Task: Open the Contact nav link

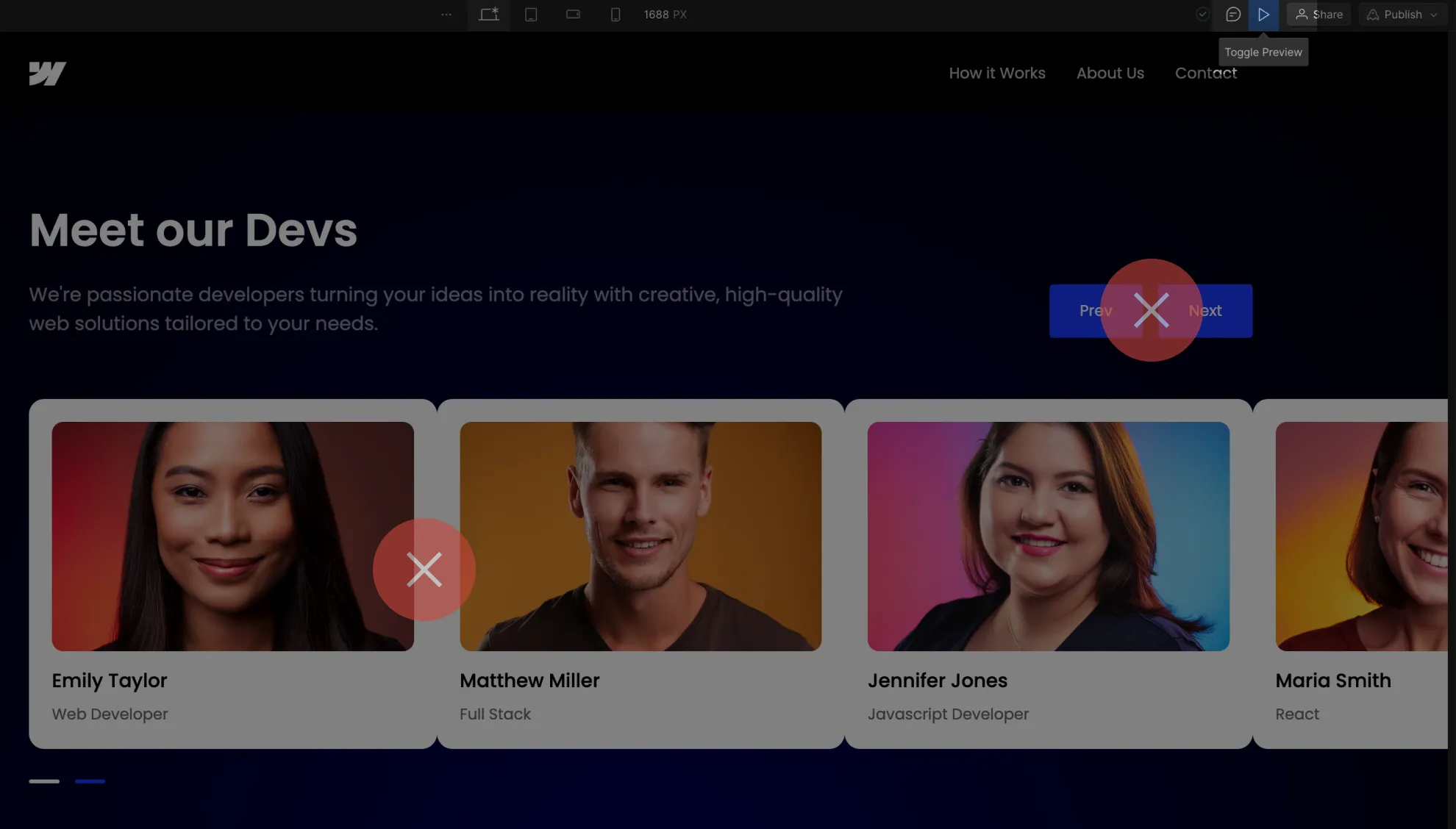Action: coord(1206,73)
